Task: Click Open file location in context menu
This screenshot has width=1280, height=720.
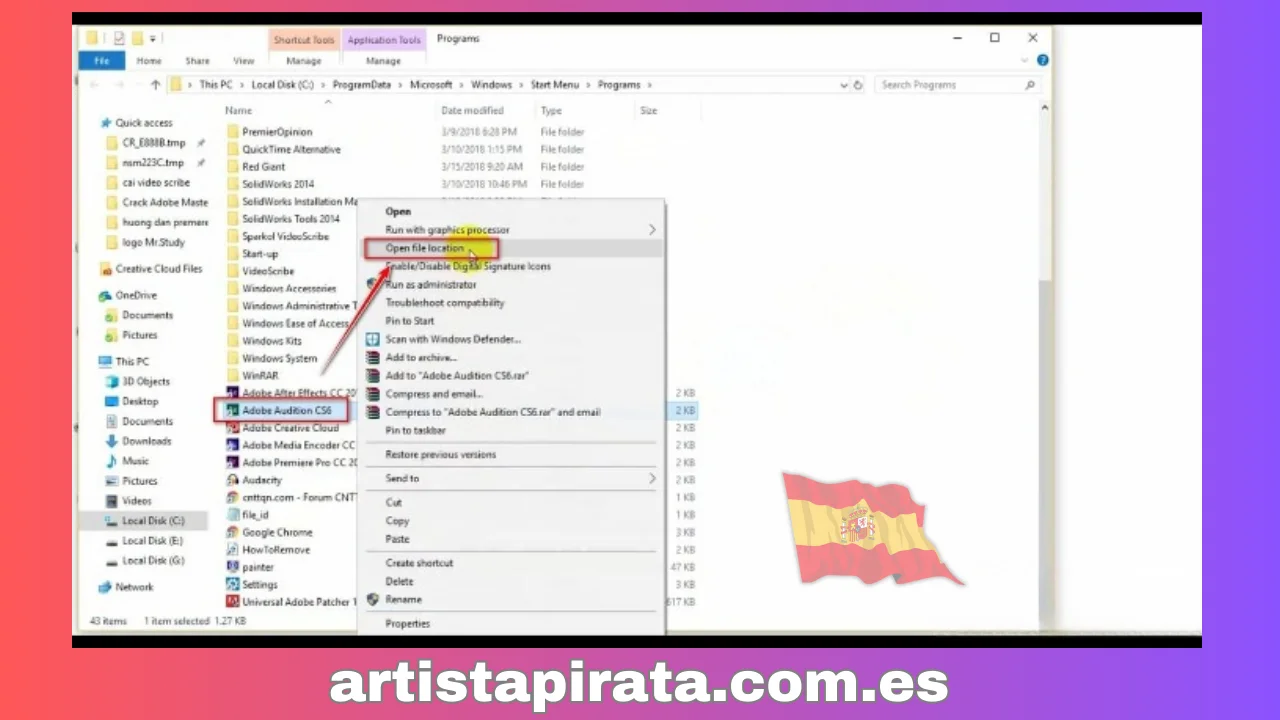Action: click(x=425, y=248)
